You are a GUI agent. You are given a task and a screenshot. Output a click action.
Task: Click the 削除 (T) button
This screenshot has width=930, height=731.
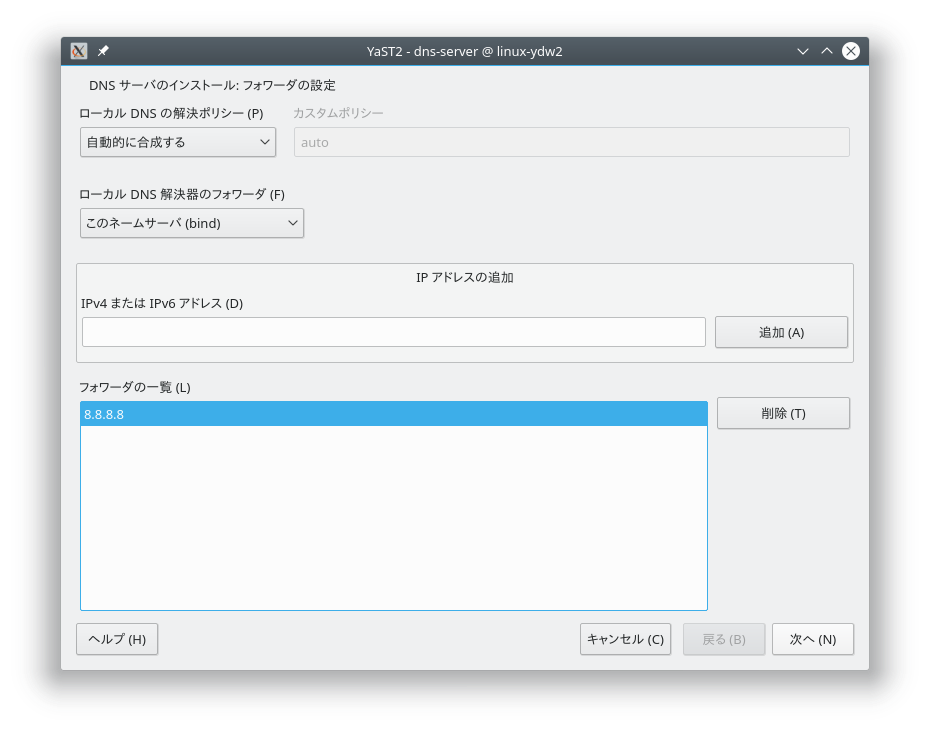pyautogui.click(x=783, y=413)
